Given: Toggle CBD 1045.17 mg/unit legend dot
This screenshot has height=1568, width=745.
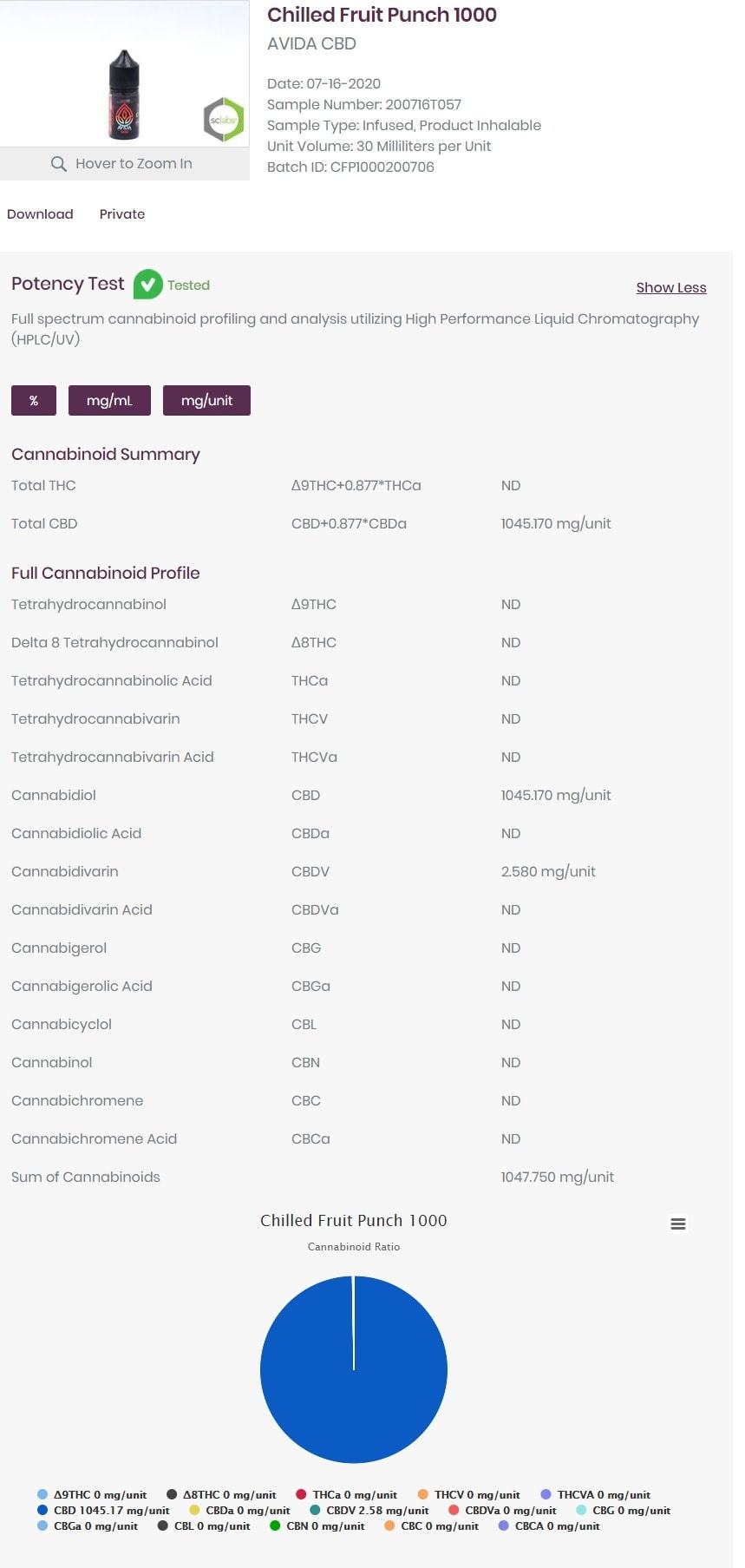Looking at the screenshot, I should (x=42, y=1510).
